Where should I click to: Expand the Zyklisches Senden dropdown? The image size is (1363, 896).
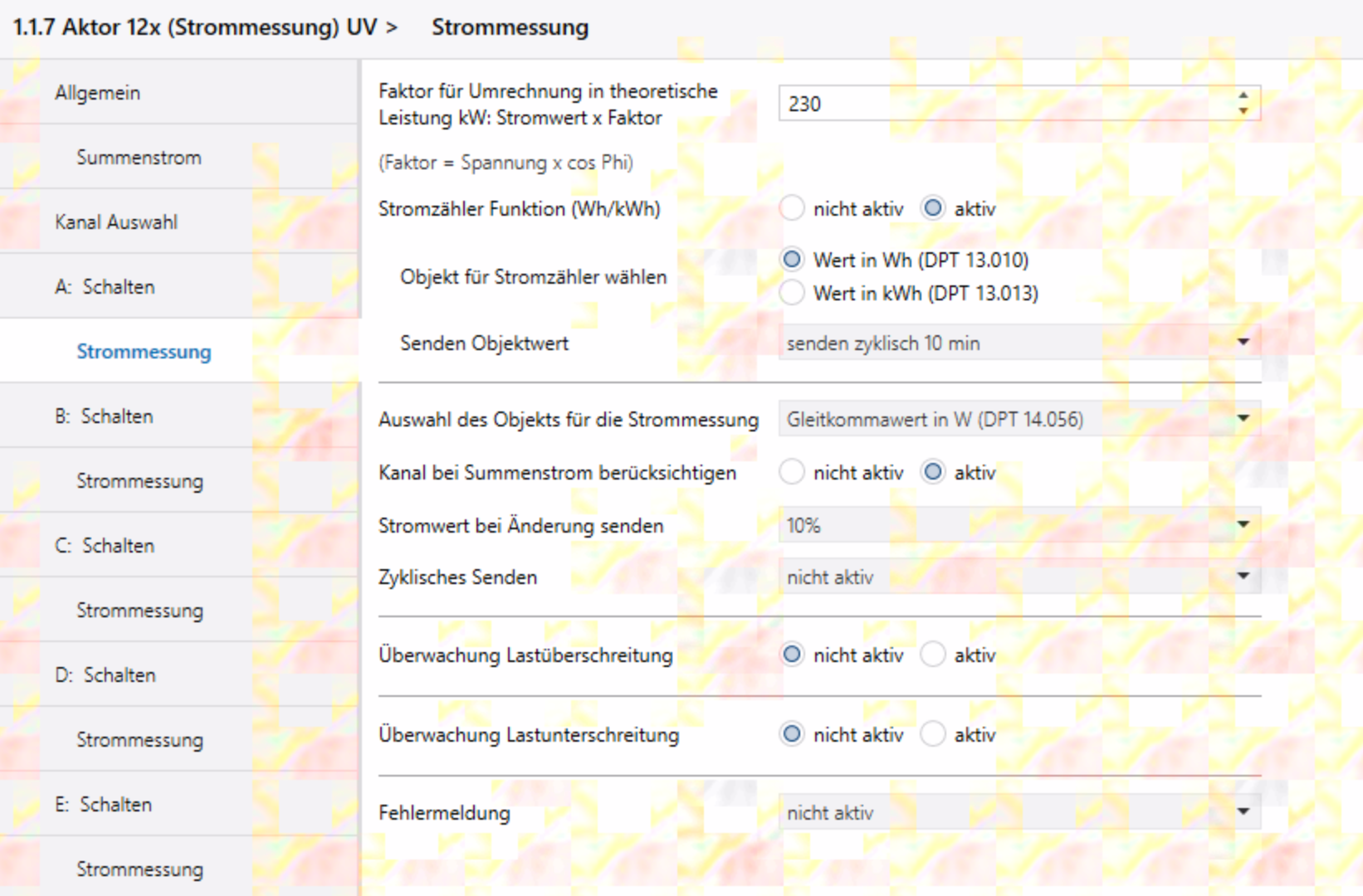[x=1019, y=577]
